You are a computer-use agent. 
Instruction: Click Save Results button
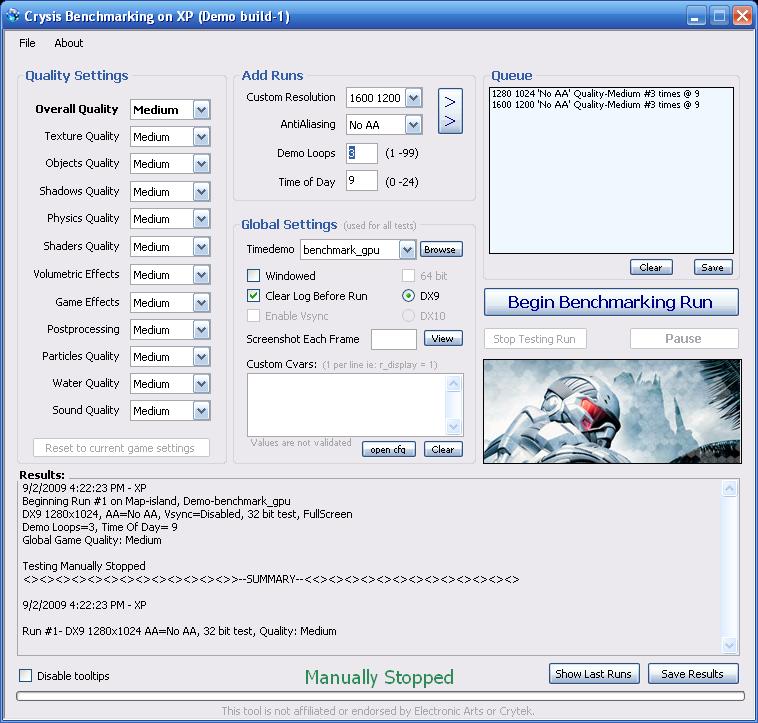coord(693,674)
